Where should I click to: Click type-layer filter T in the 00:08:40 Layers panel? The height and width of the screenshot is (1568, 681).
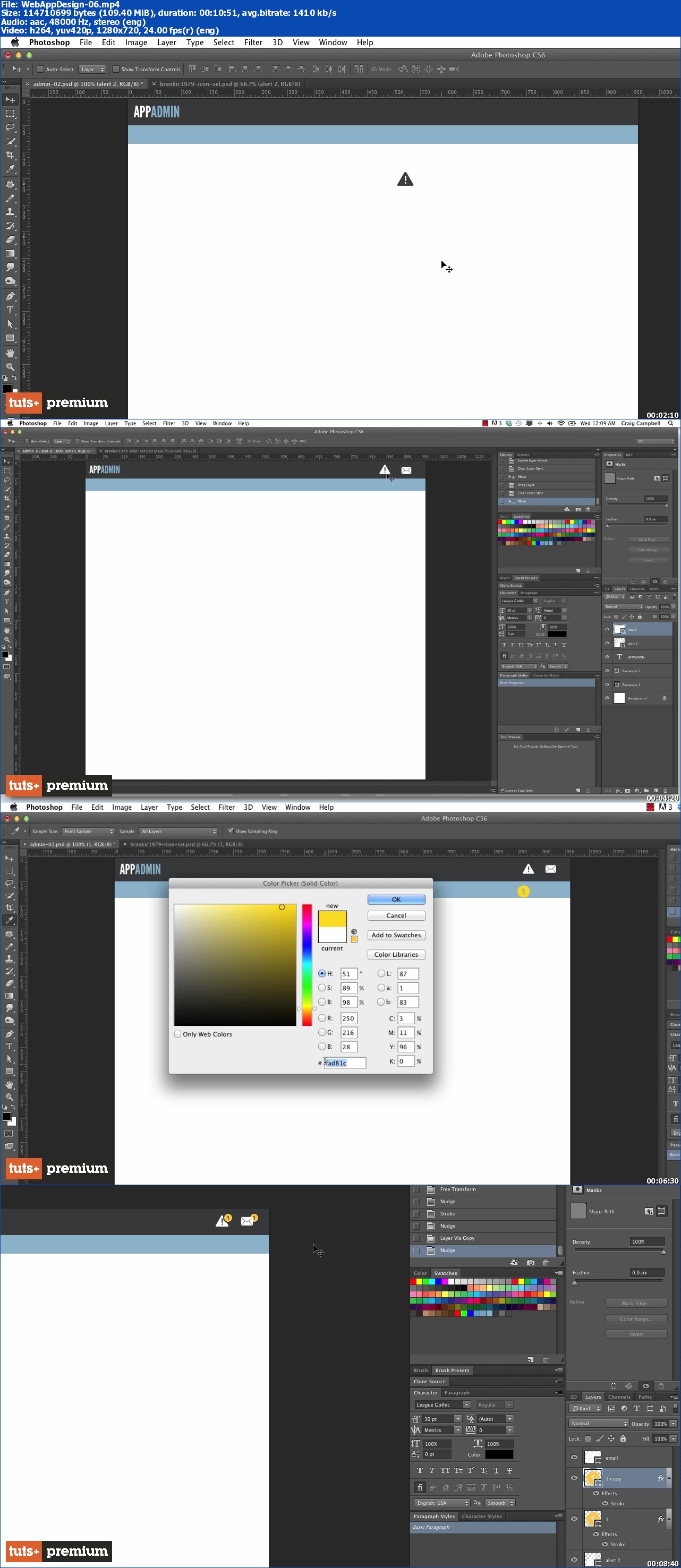point(636,1409)
